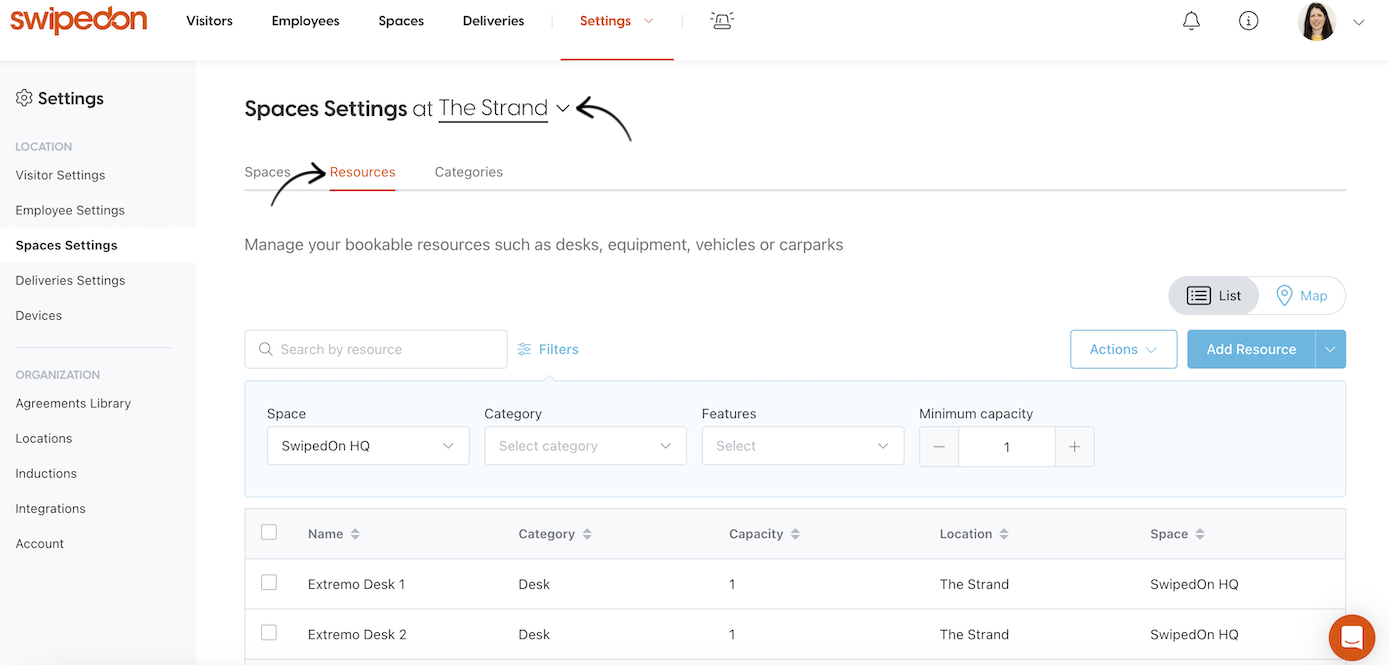The height and width of the screenshot is (665, 1390).
Task: Click the Search by resource field
Action: pyautogui.click(x=376, y=349)
